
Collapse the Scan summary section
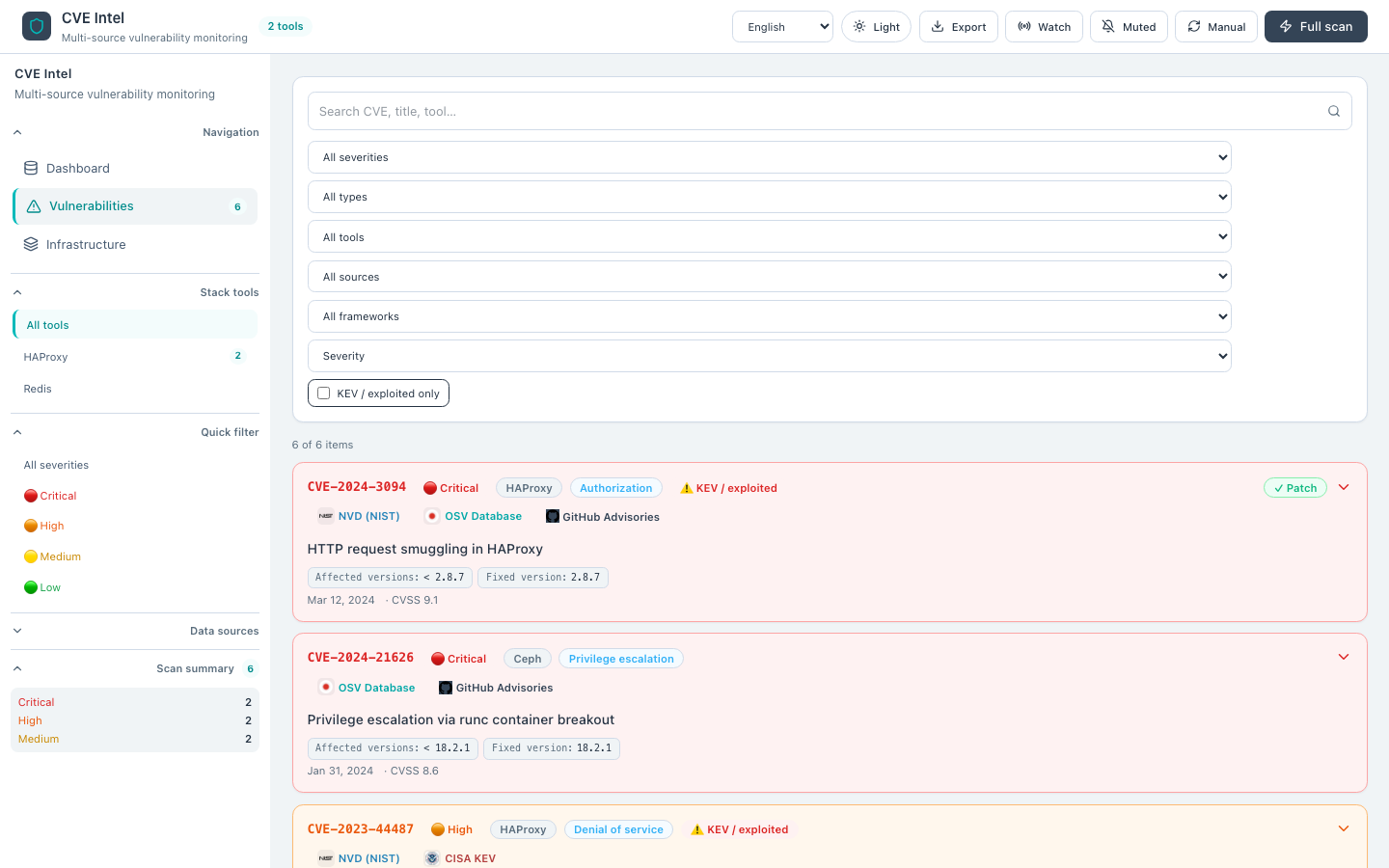coord(135,668)
